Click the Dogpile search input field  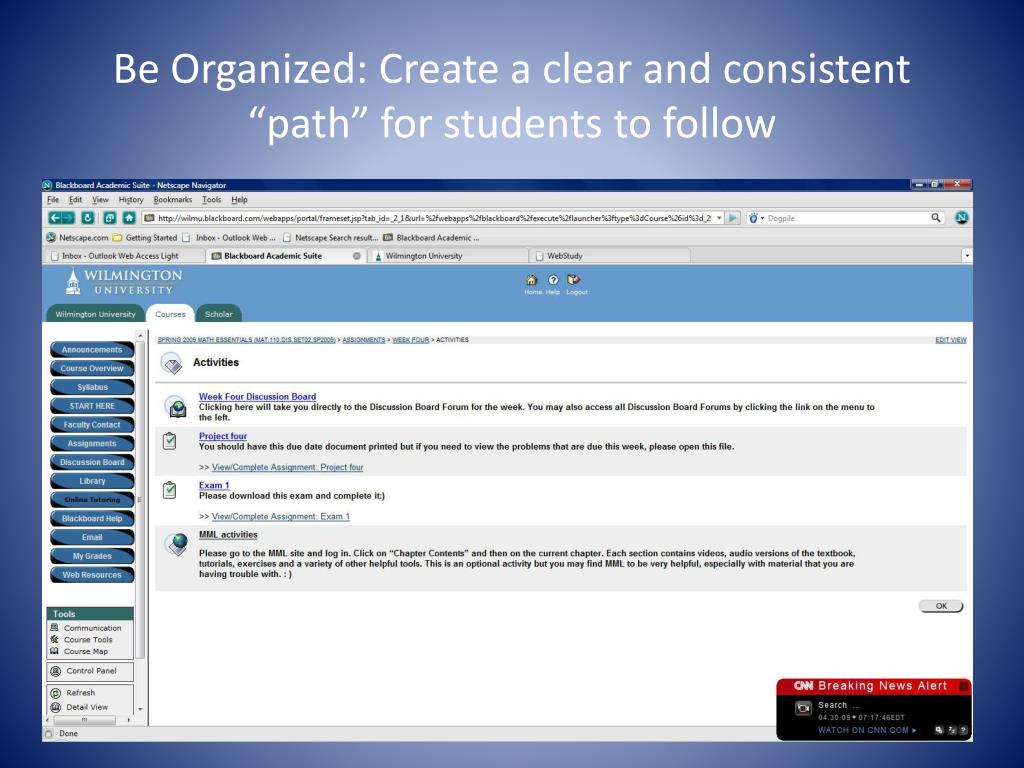(x=847, y=218)
